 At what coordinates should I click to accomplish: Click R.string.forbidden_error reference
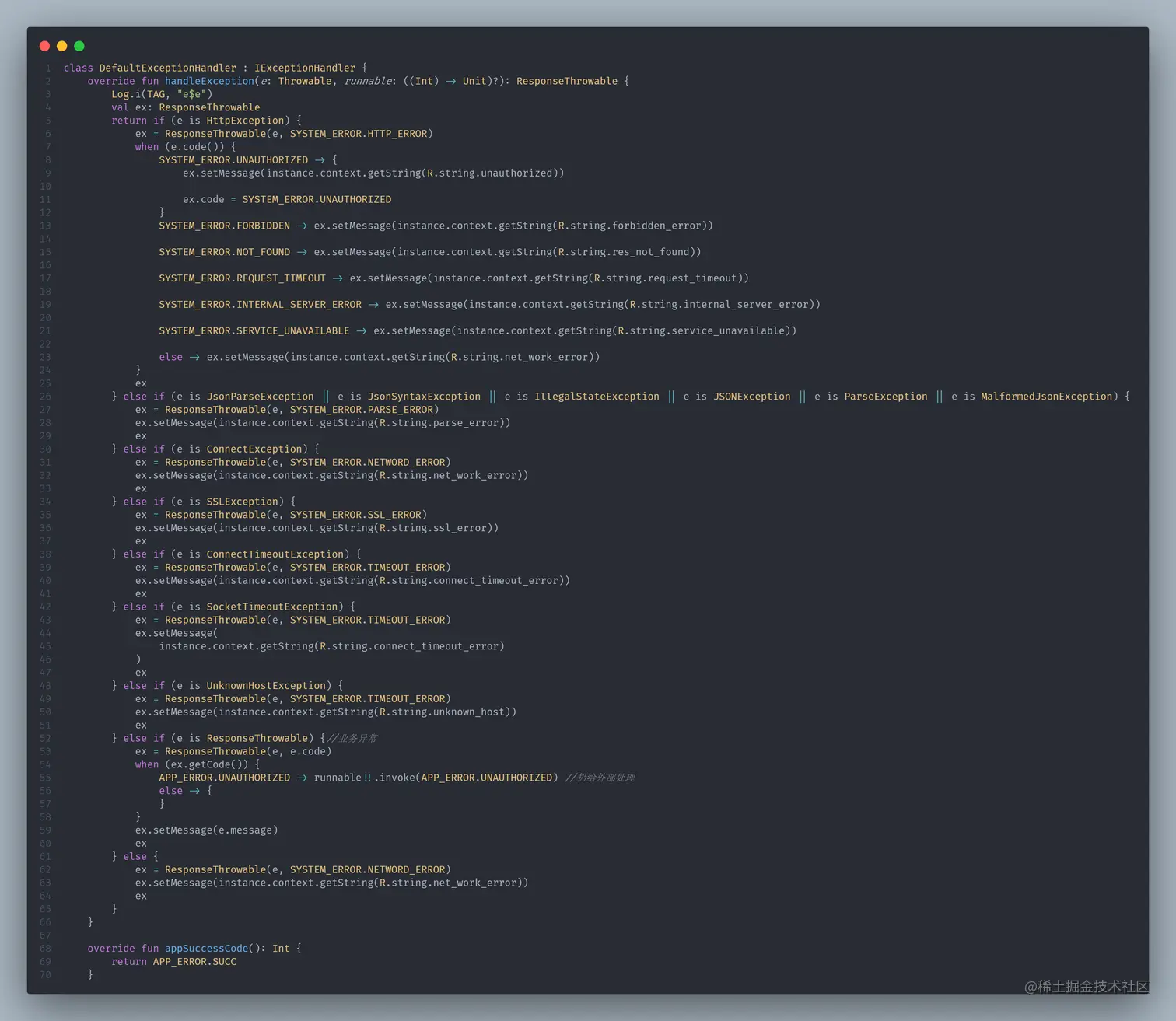pos(629,226)
